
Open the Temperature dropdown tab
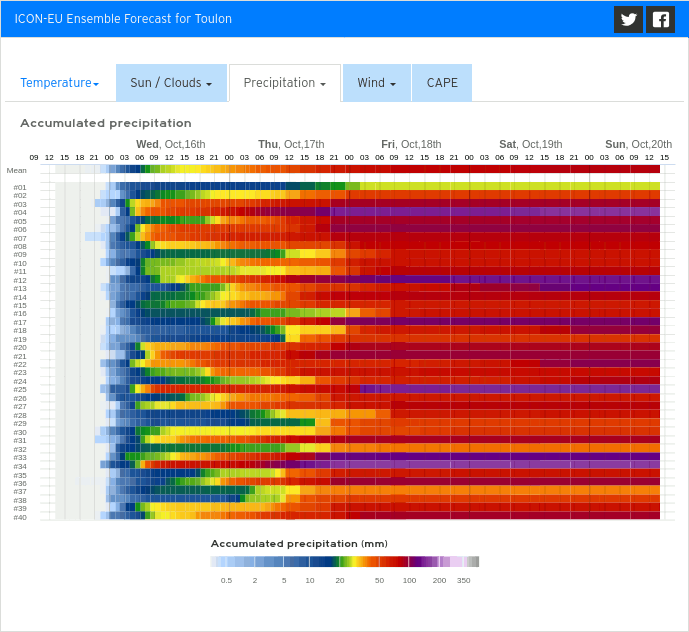[59, 83]
